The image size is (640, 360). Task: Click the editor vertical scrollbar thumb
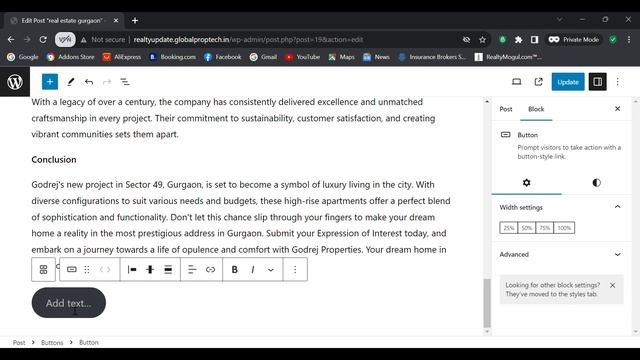click(x=487, y=302)
